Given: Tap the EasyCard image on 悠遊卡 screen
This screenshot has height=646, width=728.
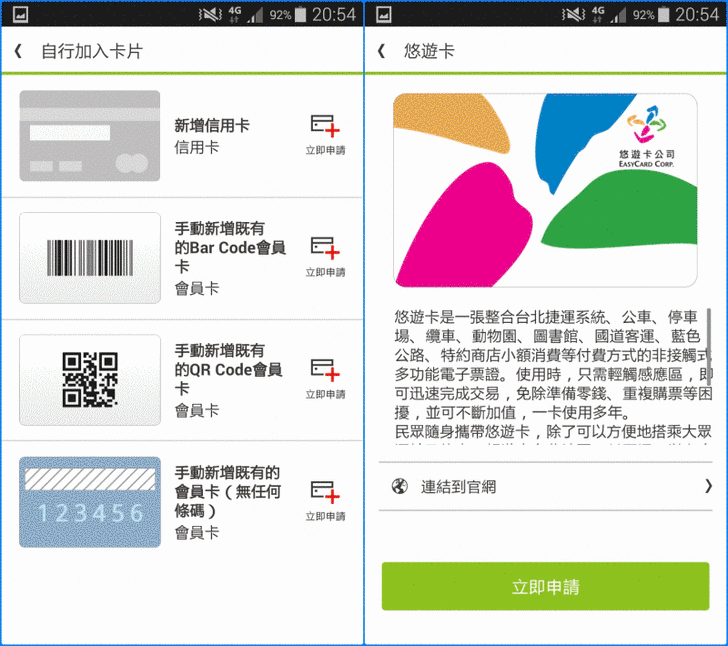Looking at the screenshot, I should 545,190.
